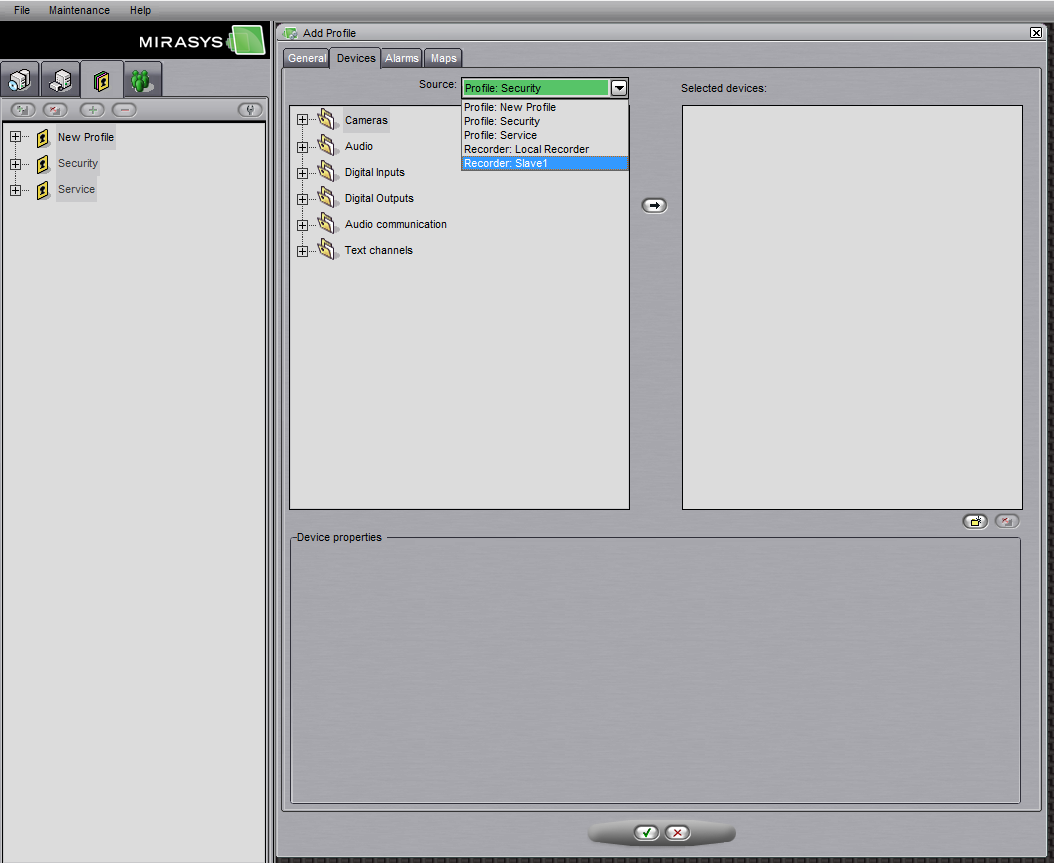Click the wrench settings button in left toolbar
The width and height of the screenshot is (1054, 863).
[249, 110]
